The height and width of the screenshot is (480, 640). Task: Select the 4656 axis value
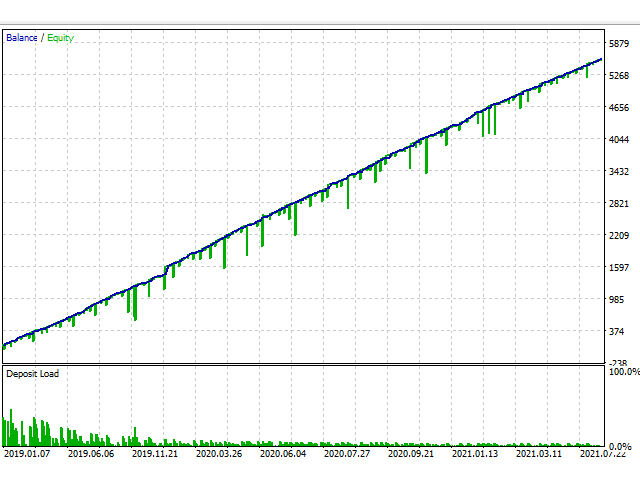(619, 108)
